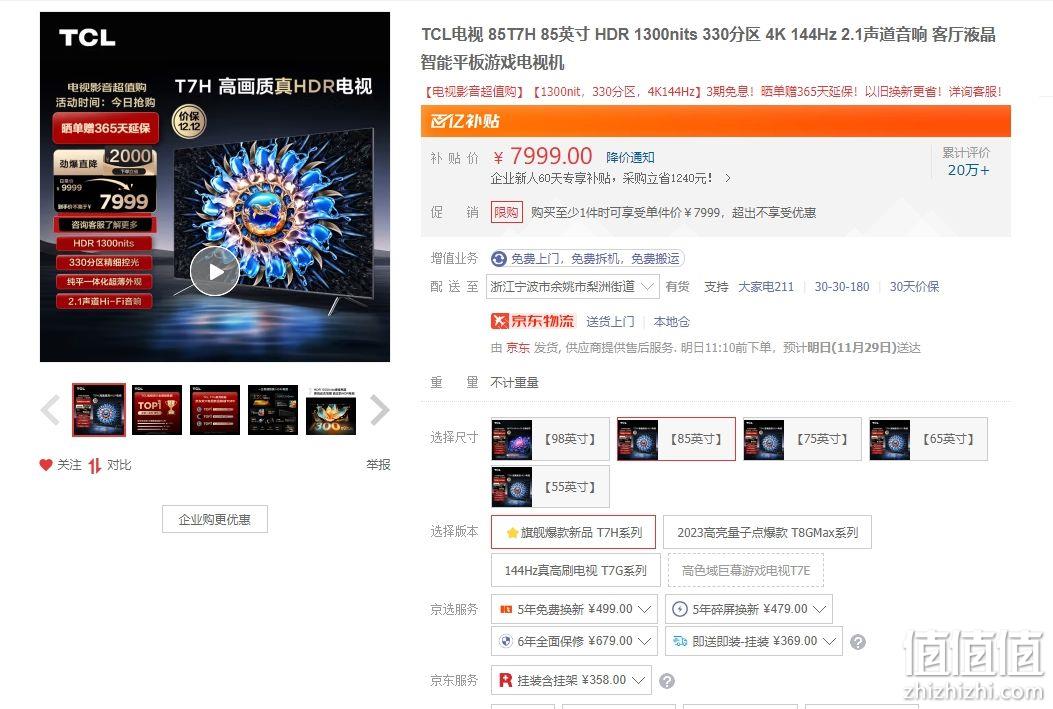Click the free service icon under 增值业务
The width and height of the screenshot is (1053, 709).
coord(499,258)
